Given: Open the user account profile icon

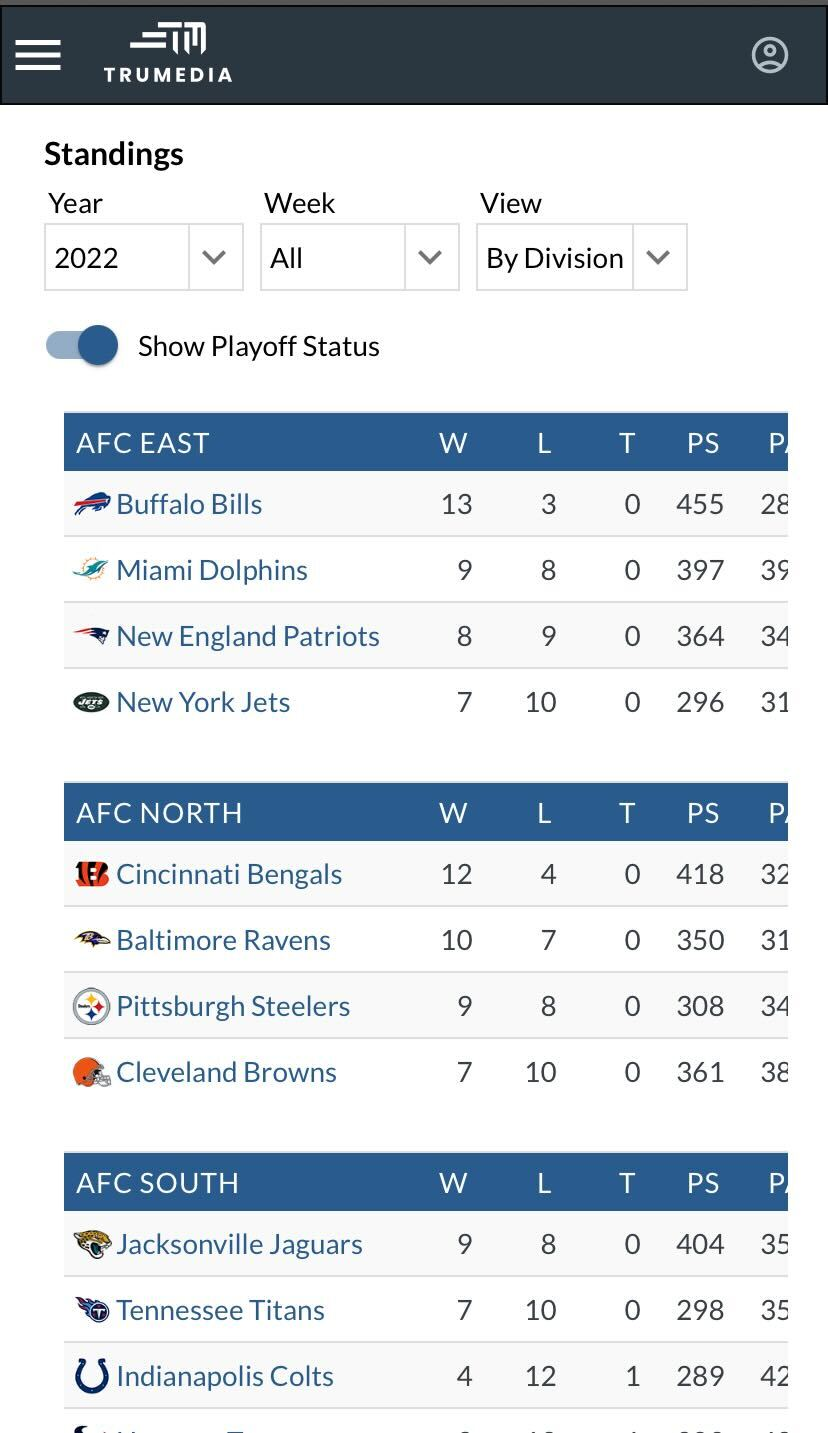Looking at the screenshot, I should tap(769, 55).
